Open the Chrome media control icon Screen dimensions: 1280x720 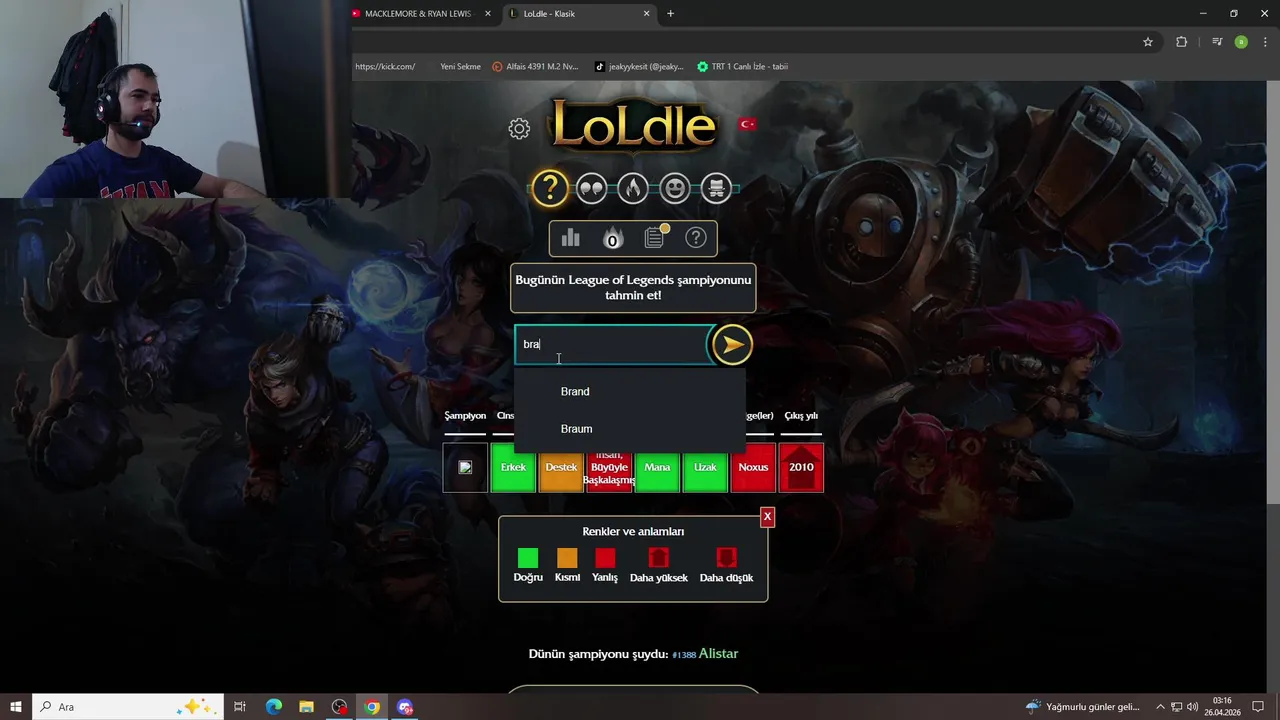(1217, 42)
